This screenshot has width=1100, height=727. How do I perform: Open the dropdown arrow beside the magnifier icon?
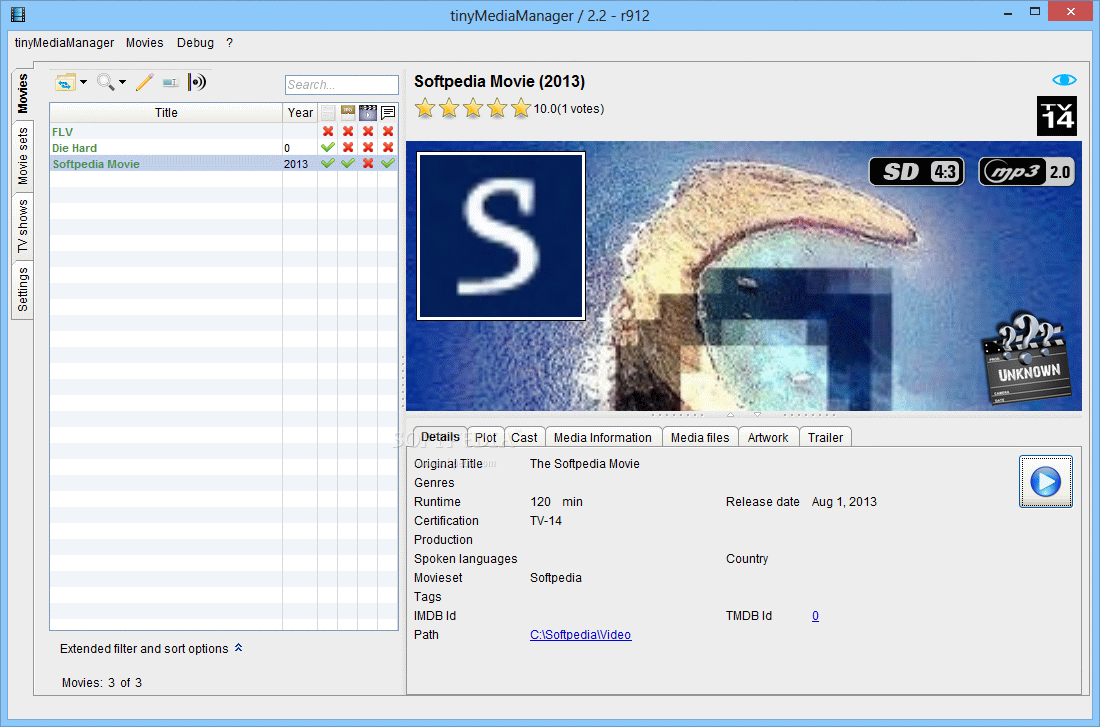123,82
